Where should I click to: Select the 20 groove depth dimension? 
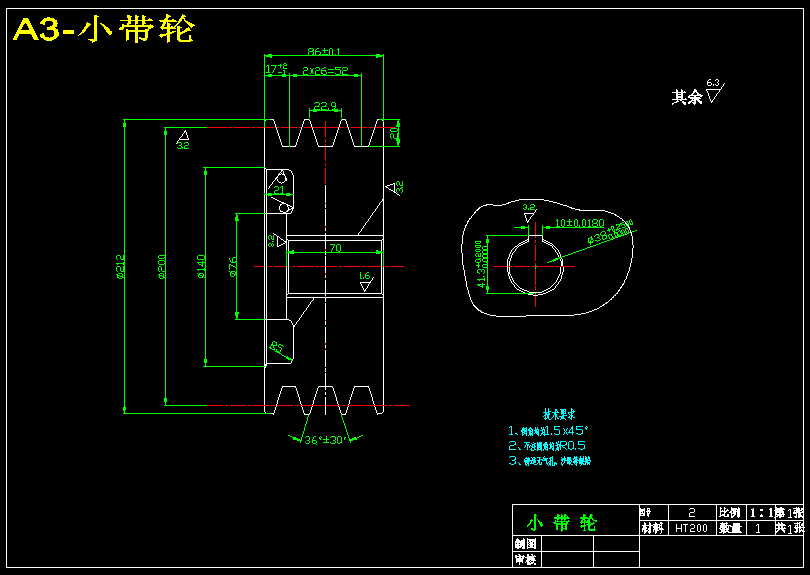[394, 133]
